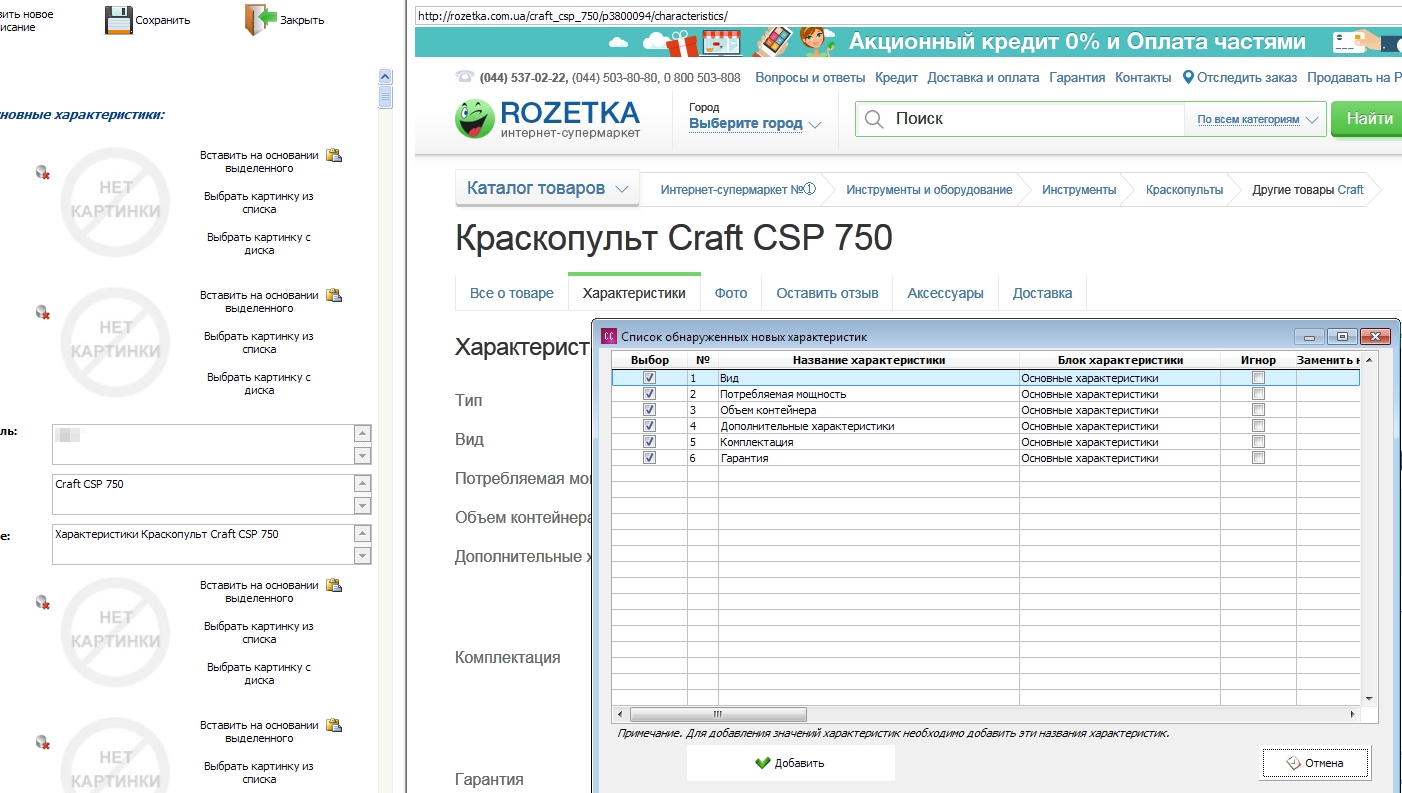Click delete-image icon beside second placeholder
The height and width of the screenshot is (793, 1402).
(43, 313)
